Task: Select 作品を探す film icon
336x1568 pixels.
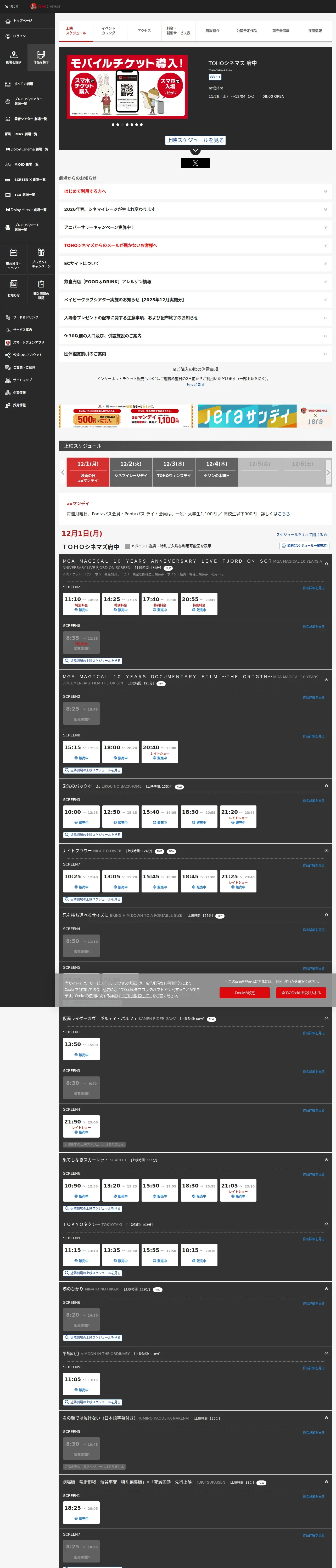Action: (x=41, y=58)
